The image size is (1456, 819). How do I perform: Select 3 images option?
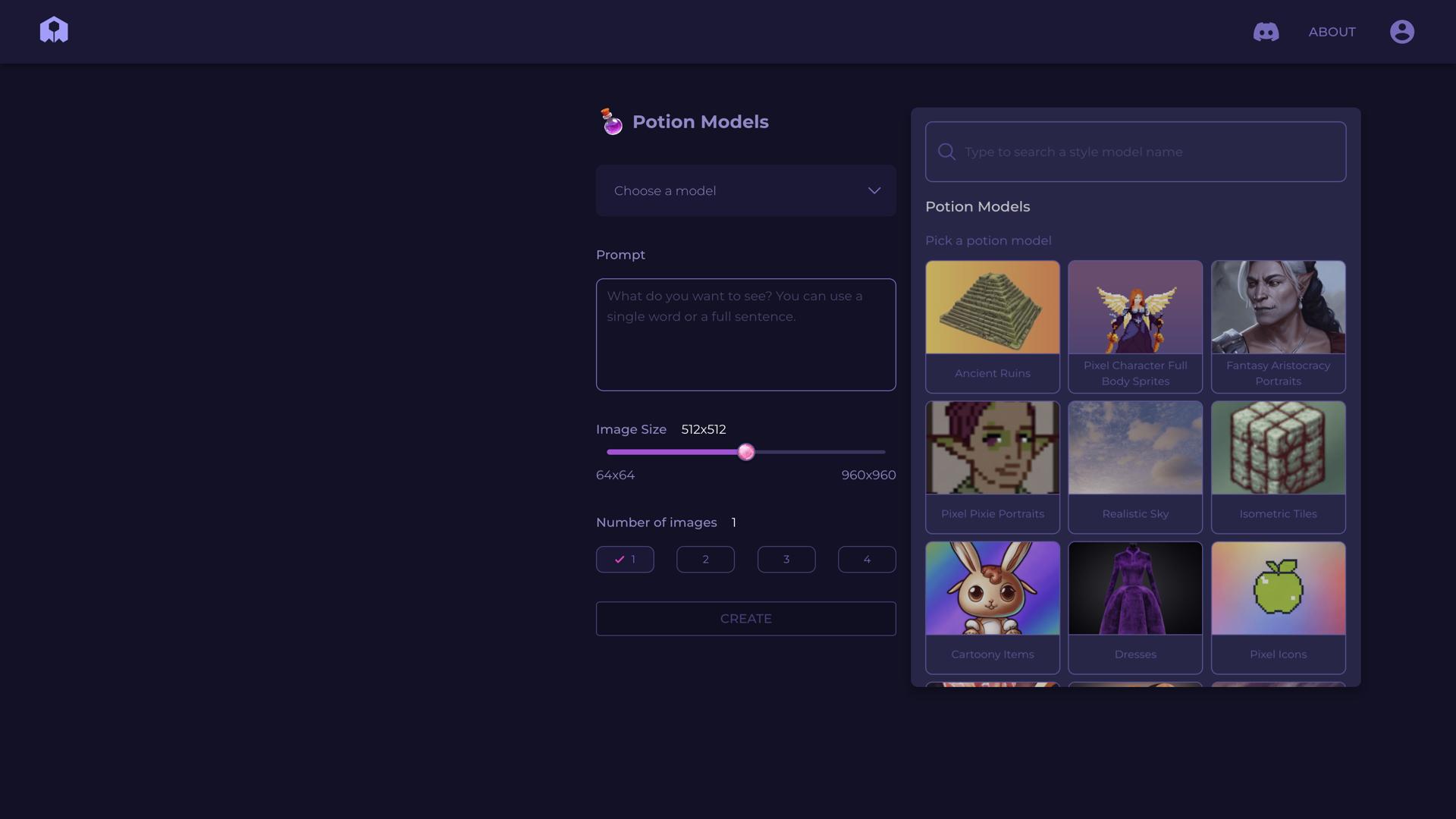[x=786, y=560]
